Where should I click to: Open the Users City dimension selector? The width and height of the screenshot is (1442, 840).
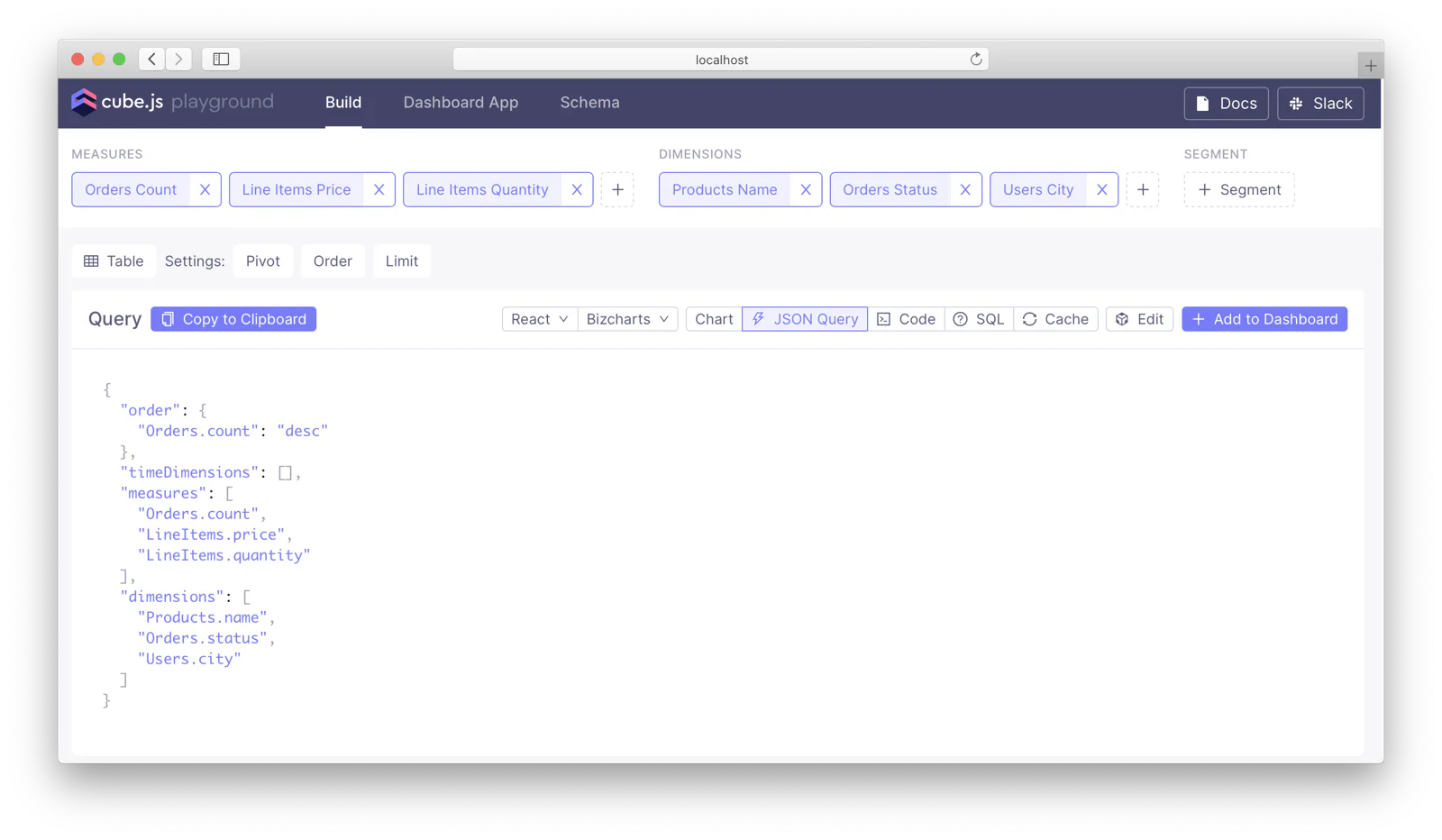click(1038, 189)
